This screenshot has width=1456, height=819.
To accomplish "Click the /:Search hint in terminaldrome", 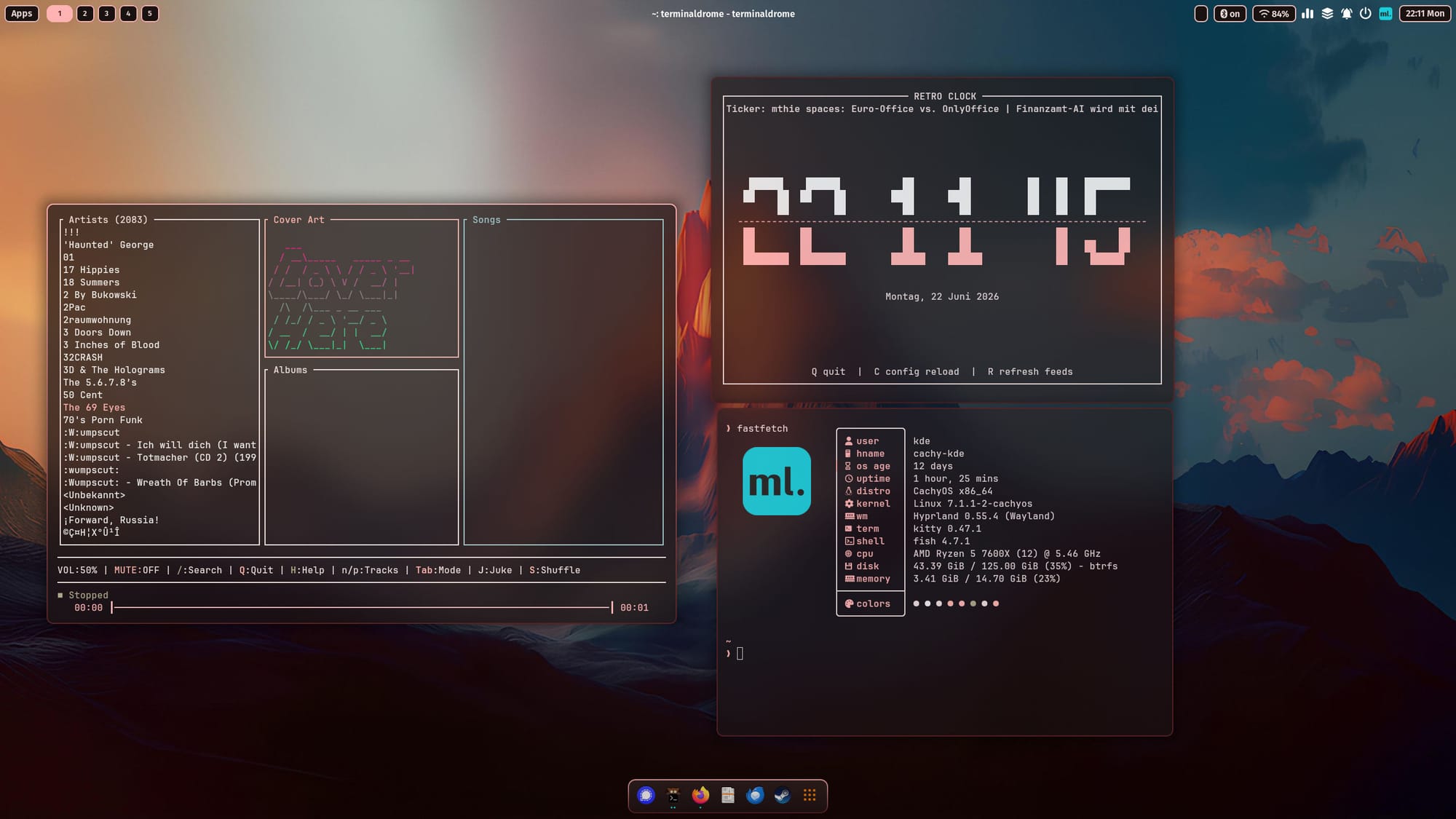I will (x=199, y=570).
